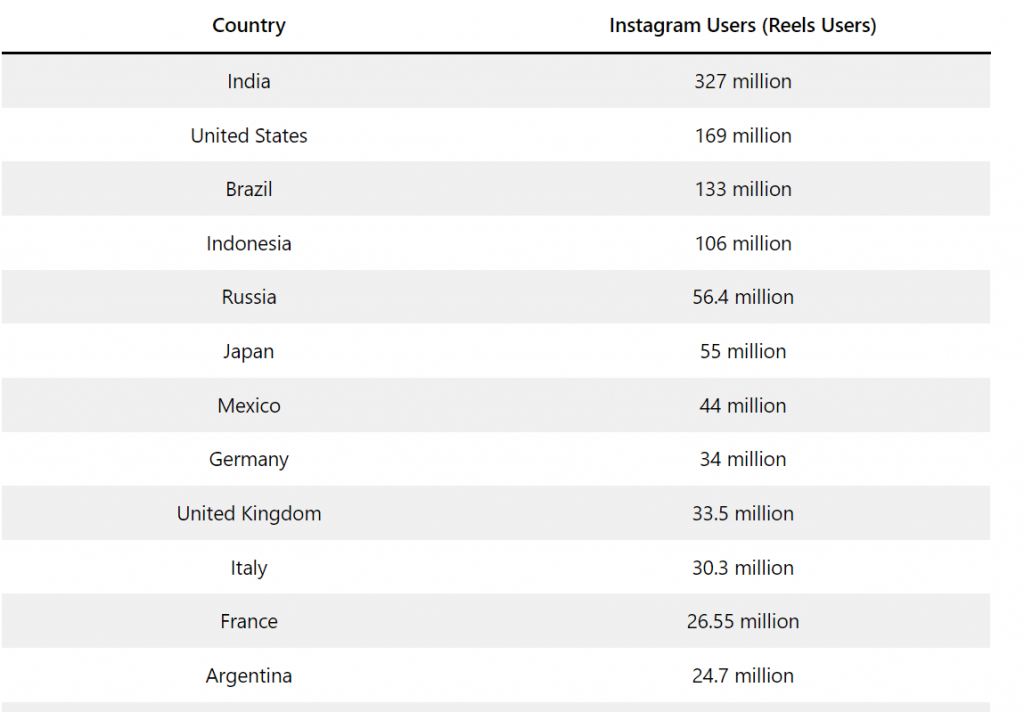Select the Argentina country cell

tap(249, 676)
